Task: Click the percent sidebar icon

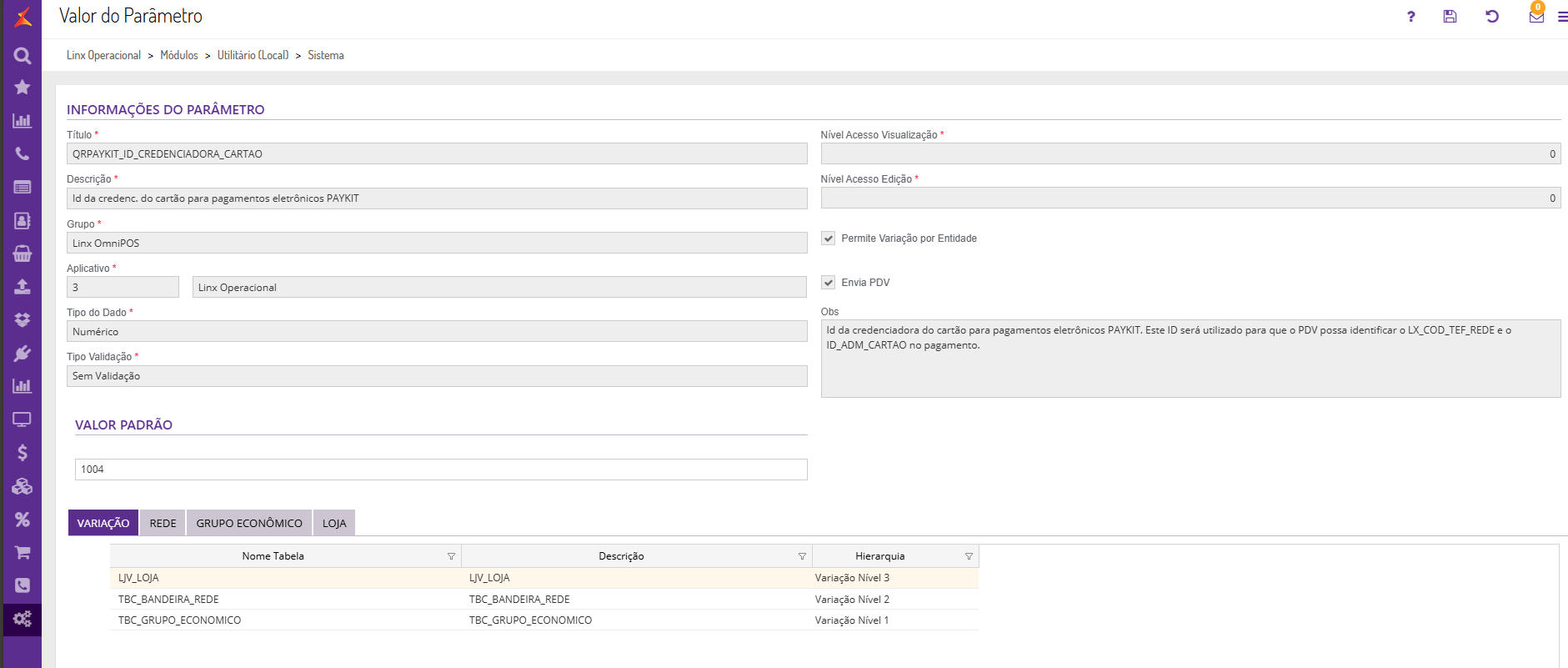Action: coord(23,520)
